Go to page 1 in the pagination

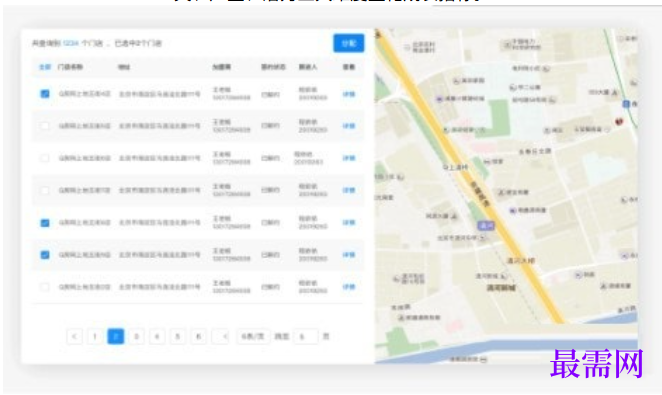point(95,336)
